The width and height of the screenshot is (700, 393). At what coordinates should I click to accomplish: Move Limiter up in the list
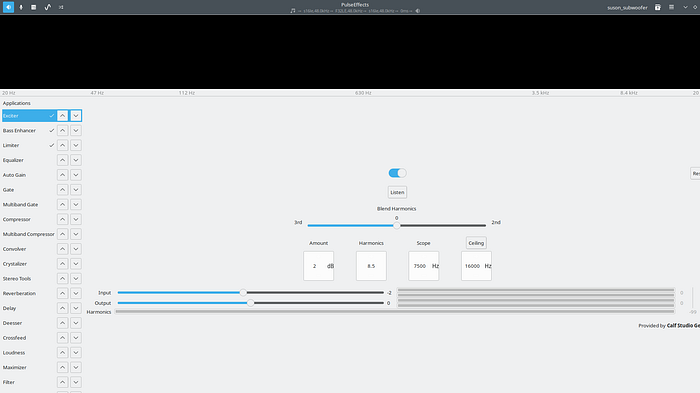(62, 145)
